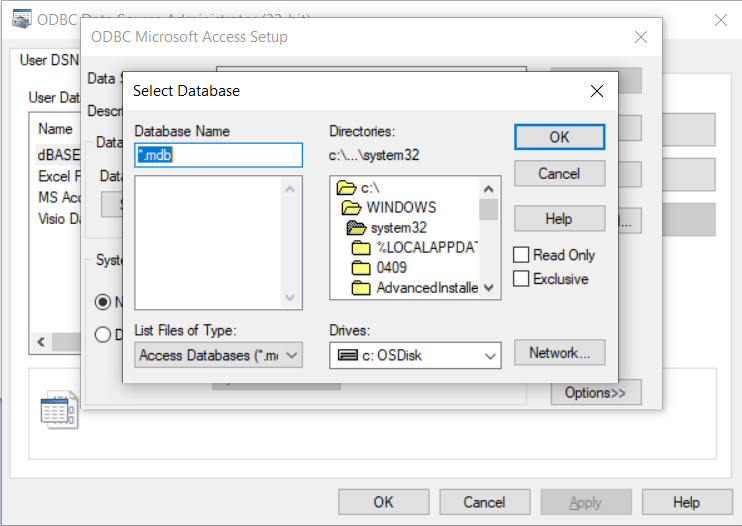The height and width of the screenshot is (526, 742).
Task: Click the Directories list scrollbar thumb
Action: pos(488,210)
